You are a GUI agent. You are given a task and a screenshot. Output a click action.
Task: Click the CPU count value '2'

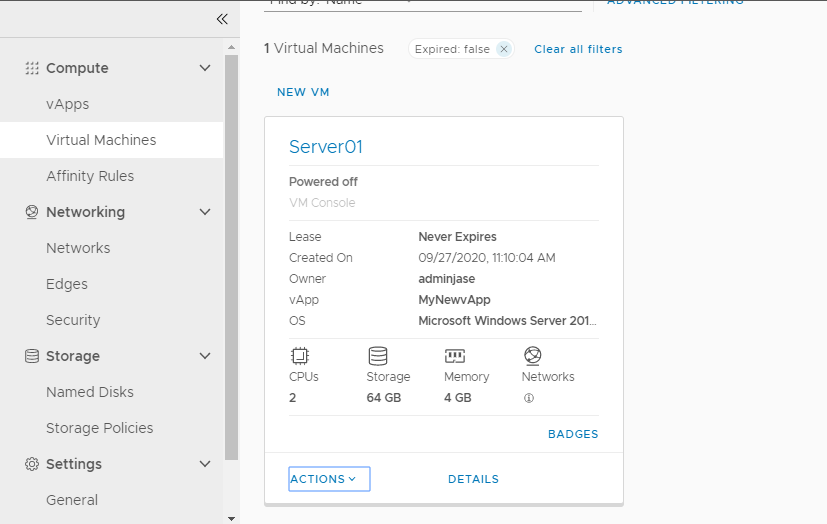click(293, 397)
